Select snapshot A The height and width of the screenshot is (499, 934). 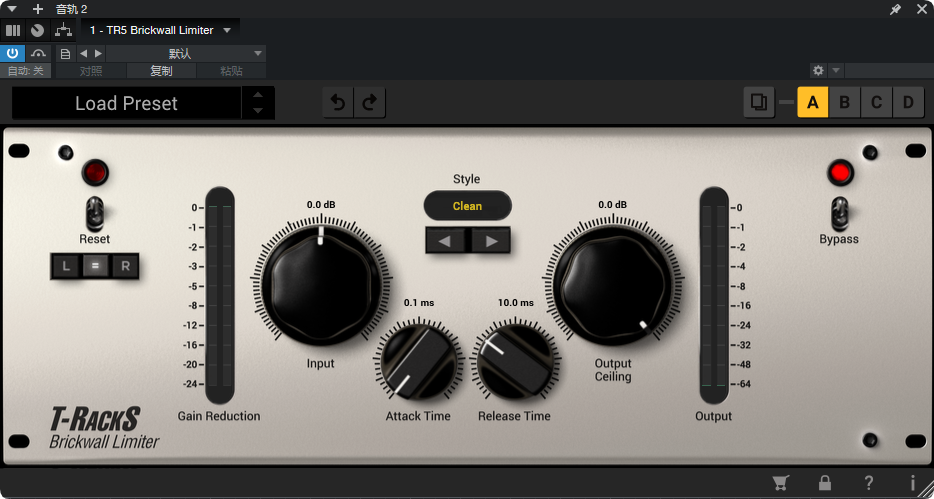812,102
